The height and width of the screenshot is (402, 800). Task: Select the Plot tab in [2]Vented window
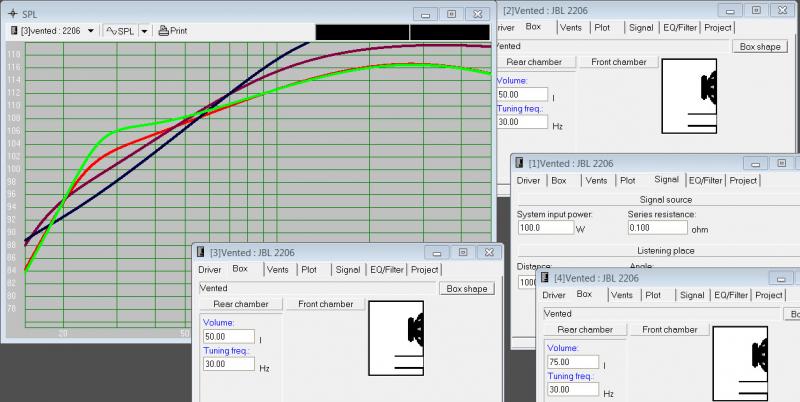point(604,27)
